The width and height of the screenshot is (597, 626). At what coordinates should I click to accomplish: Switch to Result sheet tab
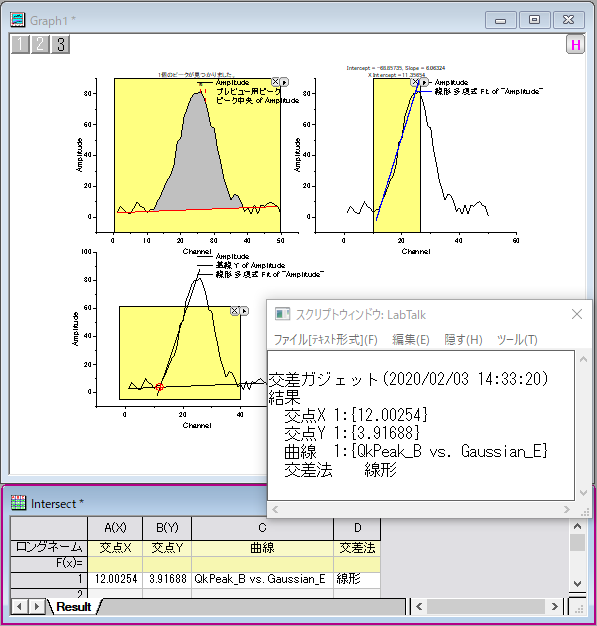tap(74, 607)
